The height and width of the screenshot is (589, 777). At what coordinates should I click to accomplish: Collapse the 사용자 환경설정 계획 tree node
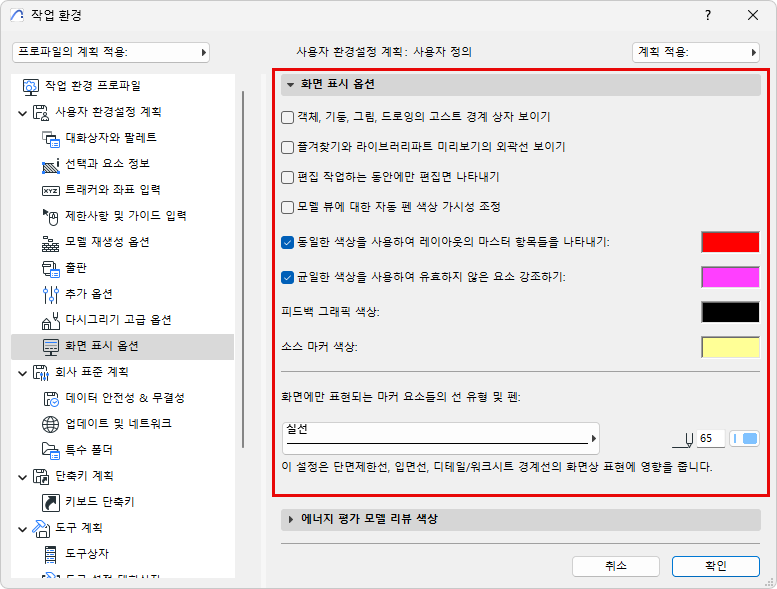[x=22, y=113]
